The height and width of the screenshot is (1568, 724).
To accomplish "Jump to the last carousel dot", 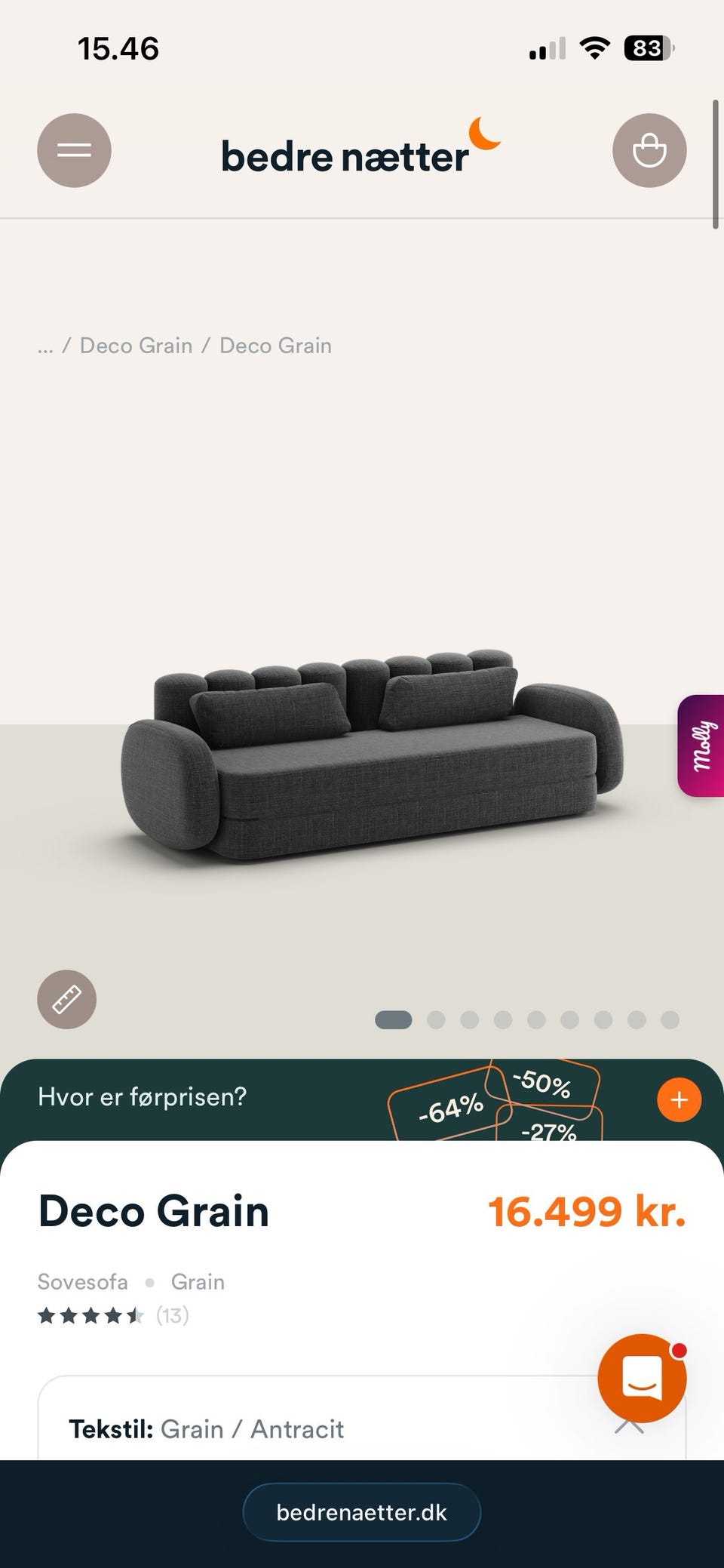I will [x=670, y=1020].
